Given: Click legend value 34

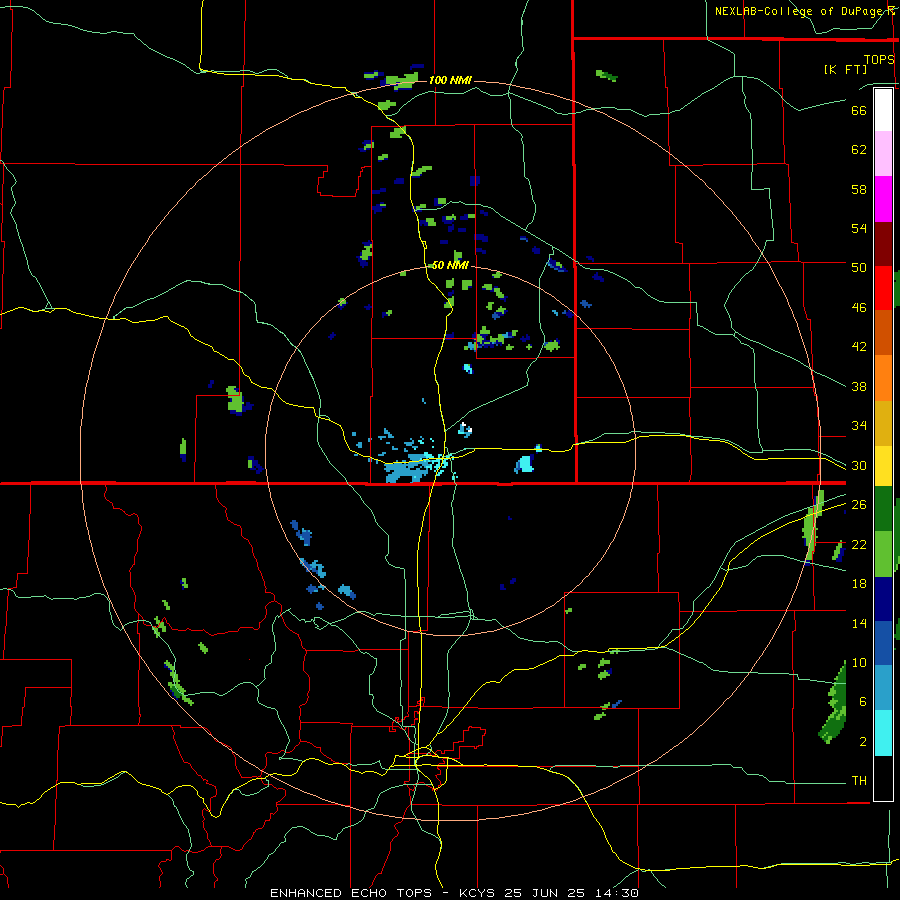Looking at the screenshot, I should (x=859, y=426).
